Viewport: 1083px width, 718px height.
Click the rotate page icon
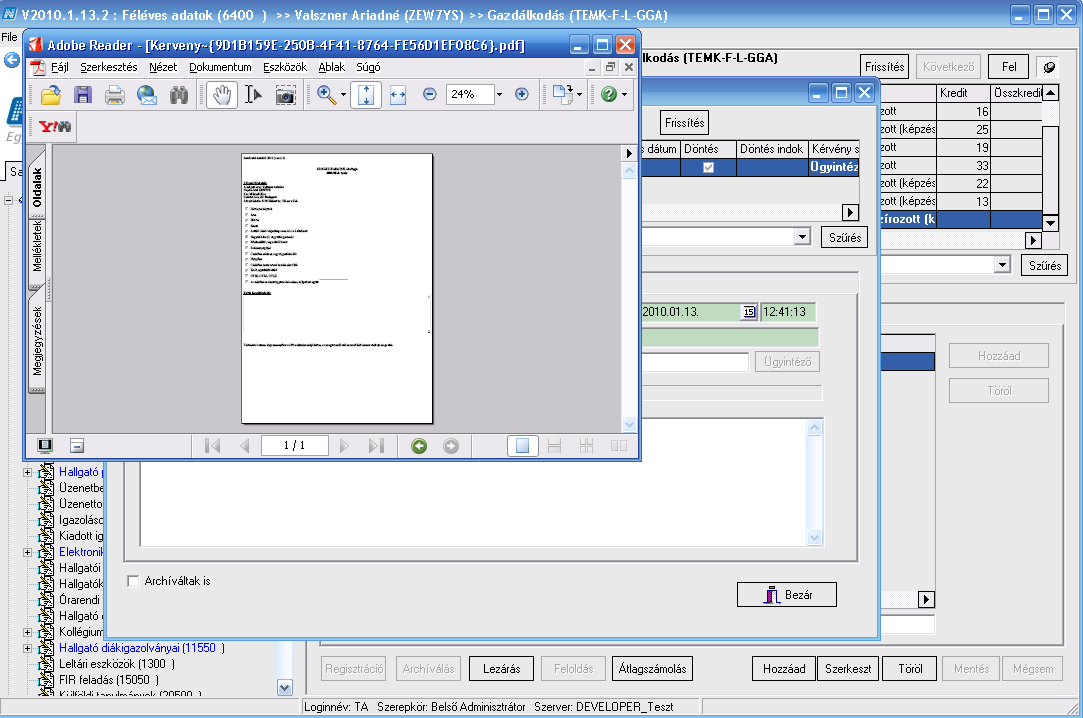point(562,95)
